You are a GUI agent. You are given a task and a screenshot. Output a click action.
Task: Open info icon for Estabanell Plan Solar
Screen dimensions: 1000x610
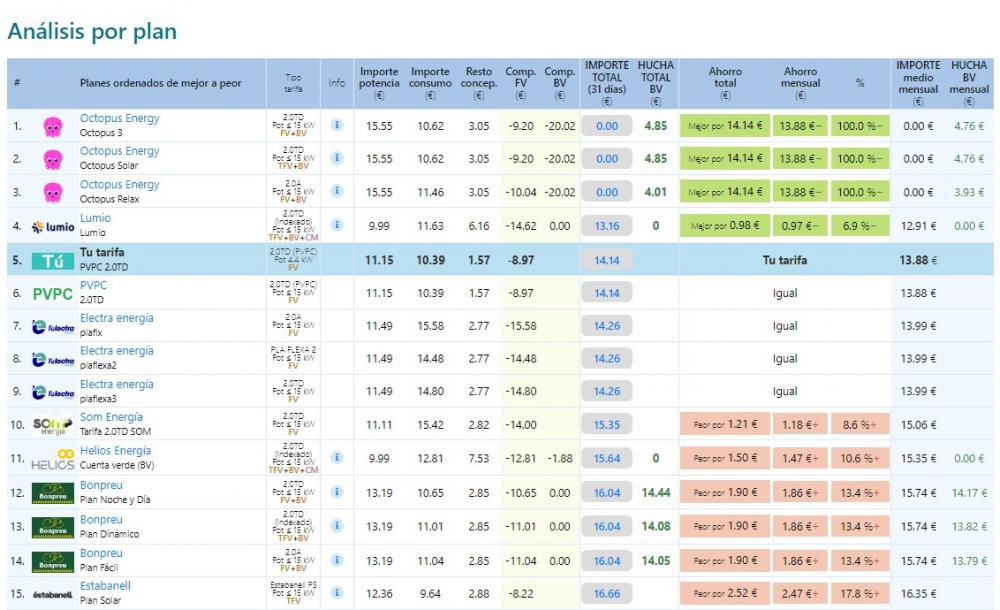point(337,593)
